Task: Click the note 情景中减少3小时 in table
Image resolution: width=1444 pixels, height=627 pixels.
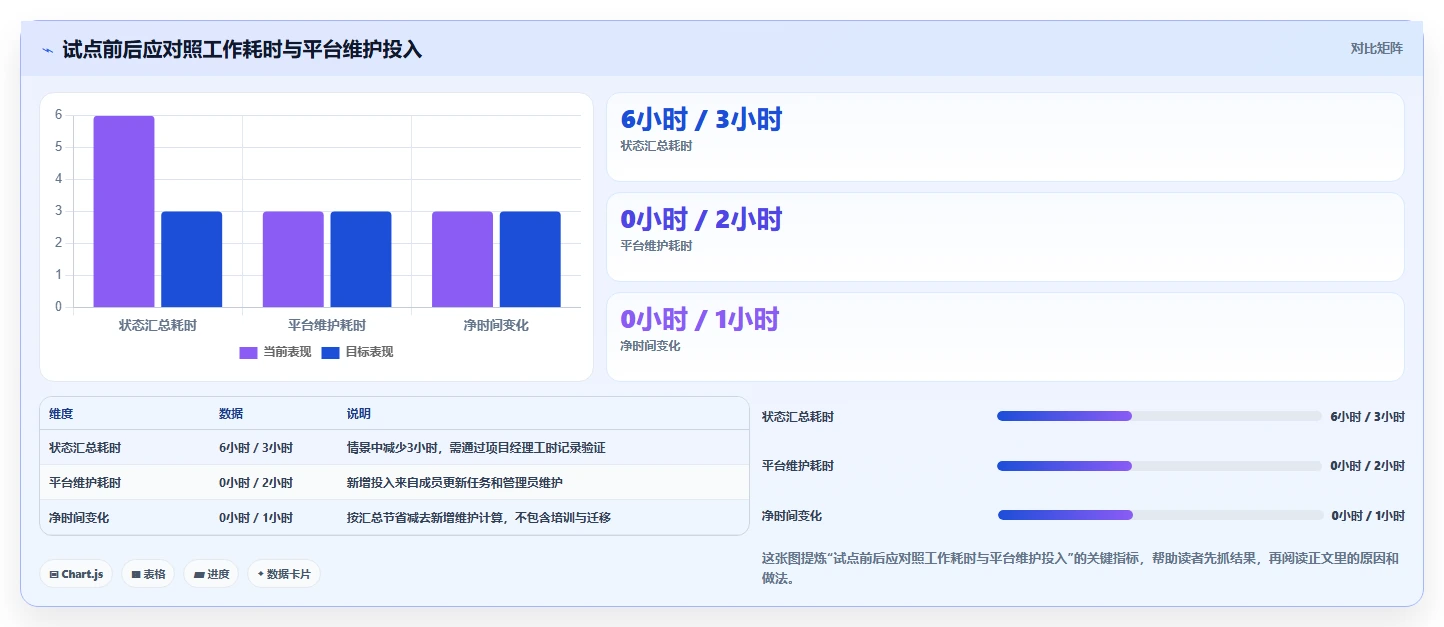Action: coord(476,448)
